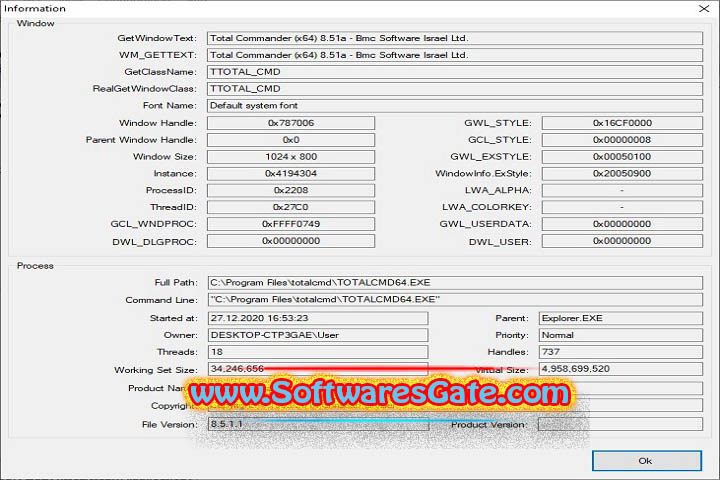Click the Working Set Size value
720x480 pixels.
(318, 369)
